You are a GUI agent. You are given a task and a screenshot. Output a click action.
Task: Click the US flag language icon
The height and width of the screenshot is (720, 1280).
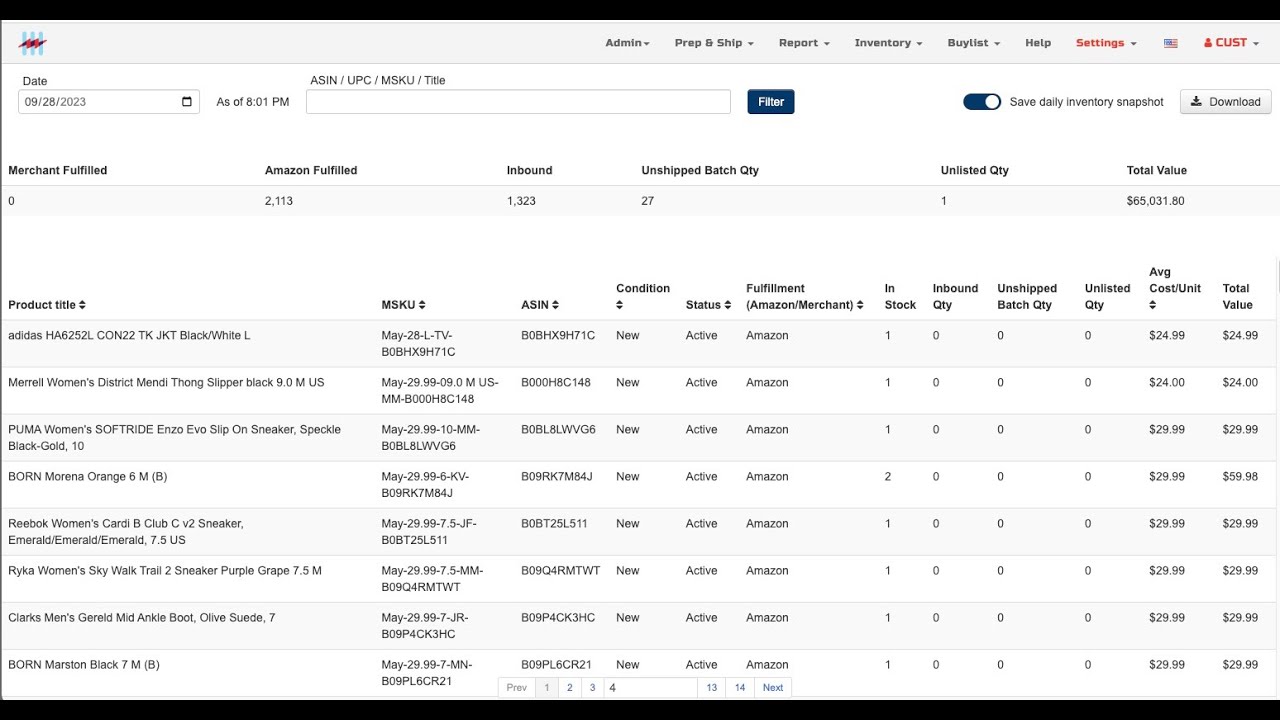tap(1171, 43)
